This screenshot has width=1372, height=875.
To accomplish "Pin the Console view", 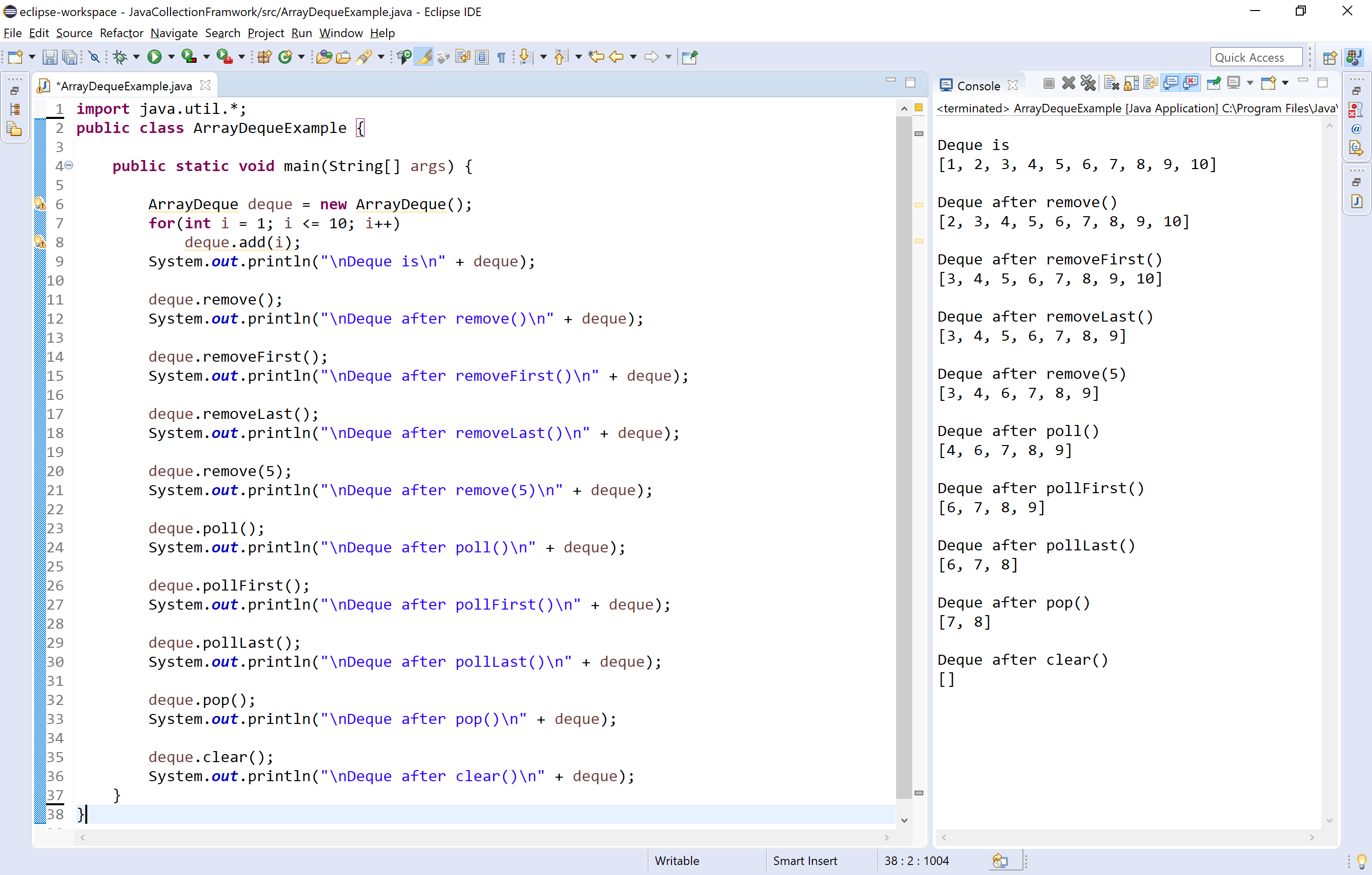I will [1214, 83].
